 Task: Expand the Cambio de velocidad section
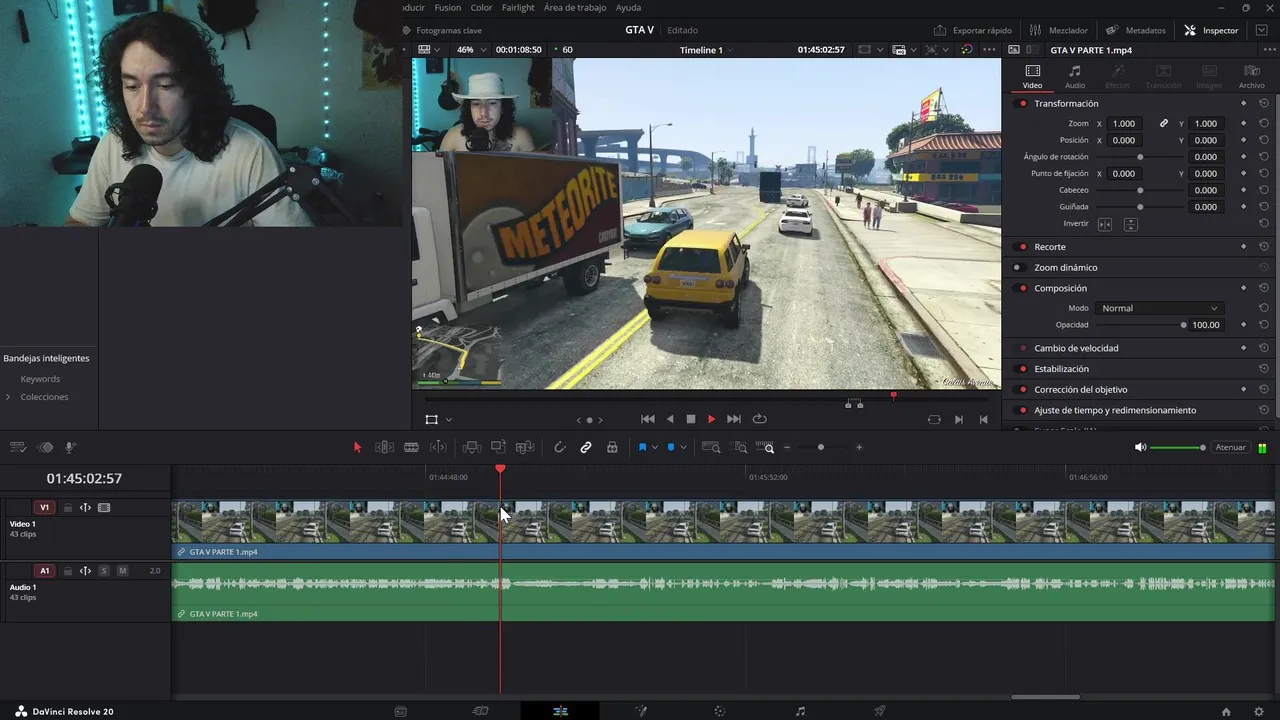[x=1076, y=348]
